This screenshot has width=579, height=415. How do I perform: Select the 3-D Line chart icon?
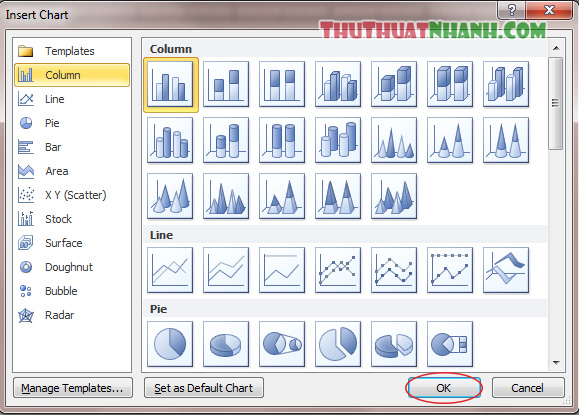506,271
